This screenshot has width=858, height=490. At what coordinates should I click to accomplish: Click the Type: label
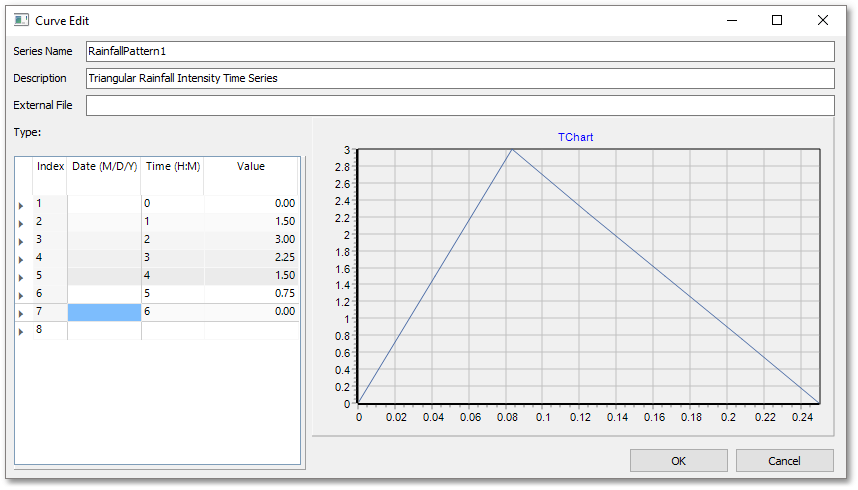click(27, 132)
